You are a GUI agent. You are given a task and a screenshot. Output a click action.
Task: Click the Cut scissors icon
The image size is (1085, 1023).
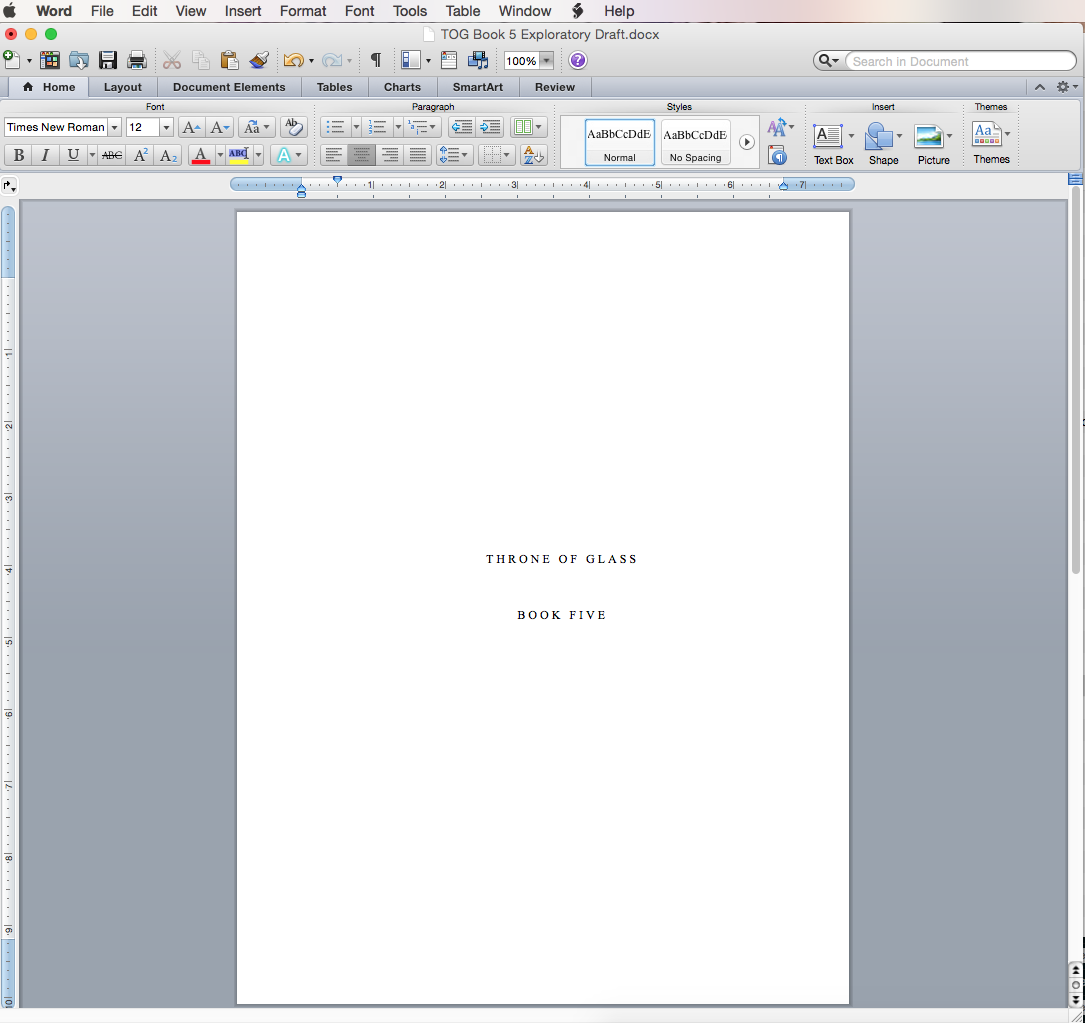[172, 60]
